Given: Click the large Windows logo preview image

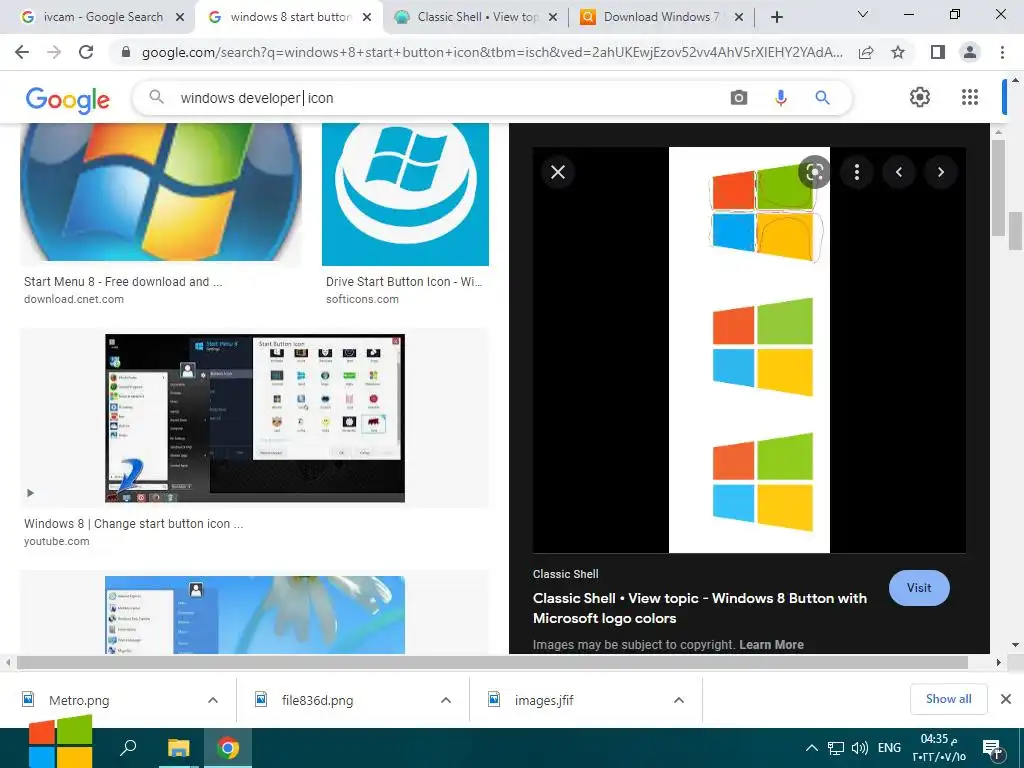Looking at the screenshot, I should (749, 350).
